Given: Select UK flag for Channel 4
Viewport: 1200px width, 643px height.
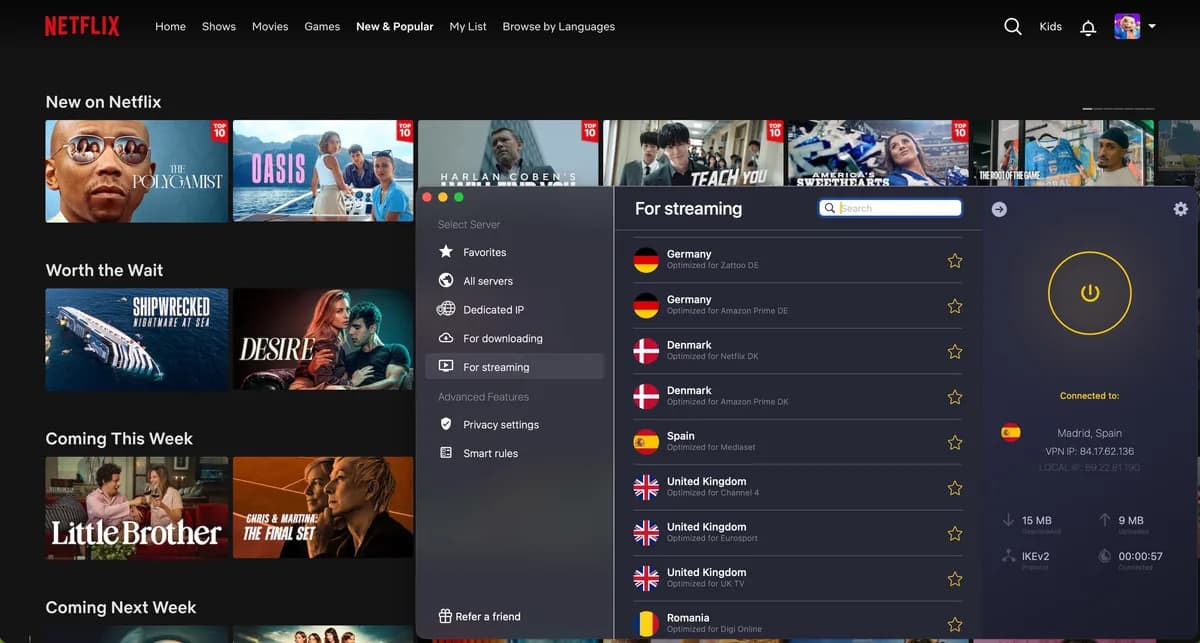Looking at the screenshot, I should pos(647,488).
